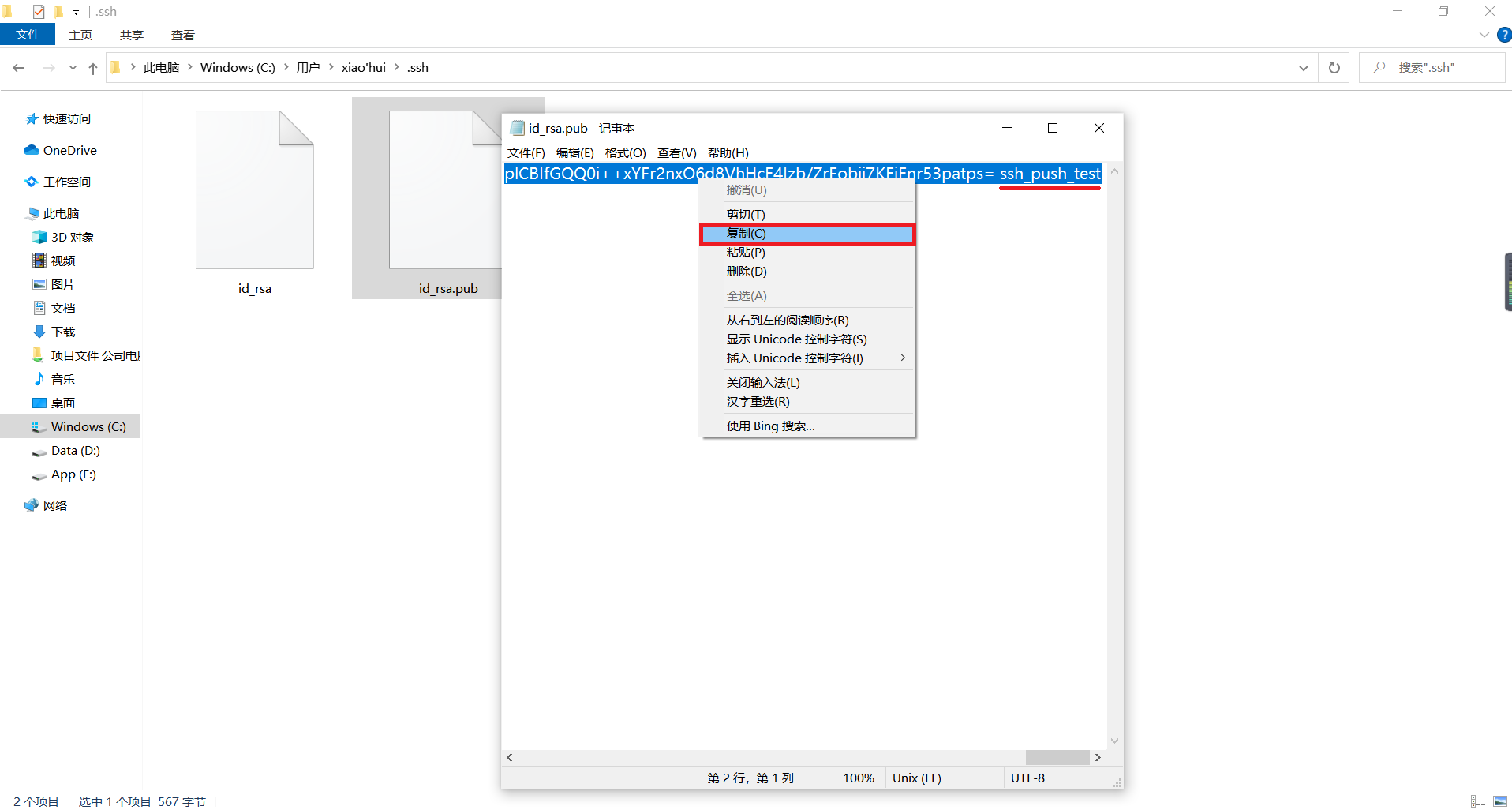The height and width of the screenshot is (810, 1512).
Task: Open 项目文件 公司电脑 sidebar folder
Action: (84, 355)
